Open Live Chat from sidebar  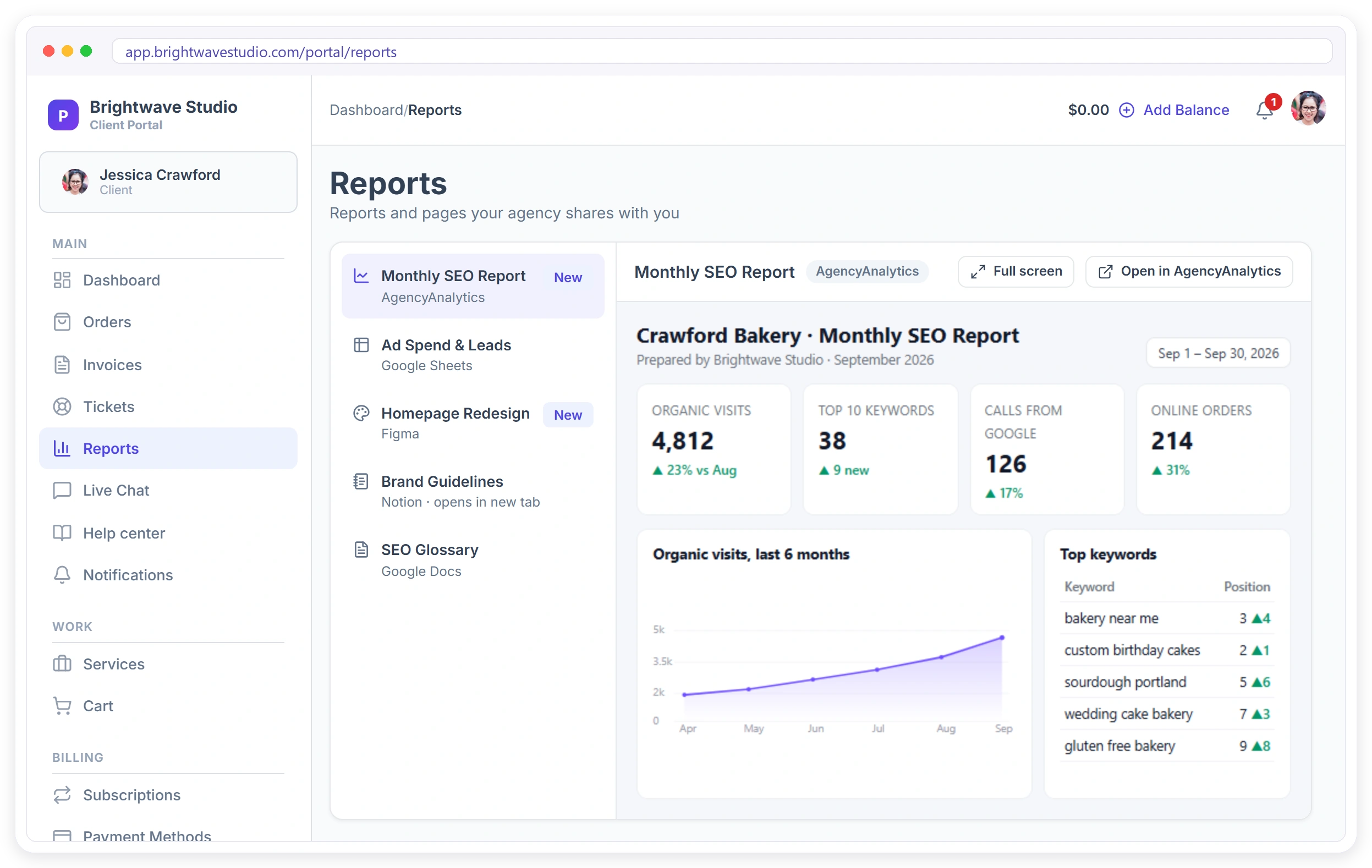pyautogui.click(x=168, y=491)
